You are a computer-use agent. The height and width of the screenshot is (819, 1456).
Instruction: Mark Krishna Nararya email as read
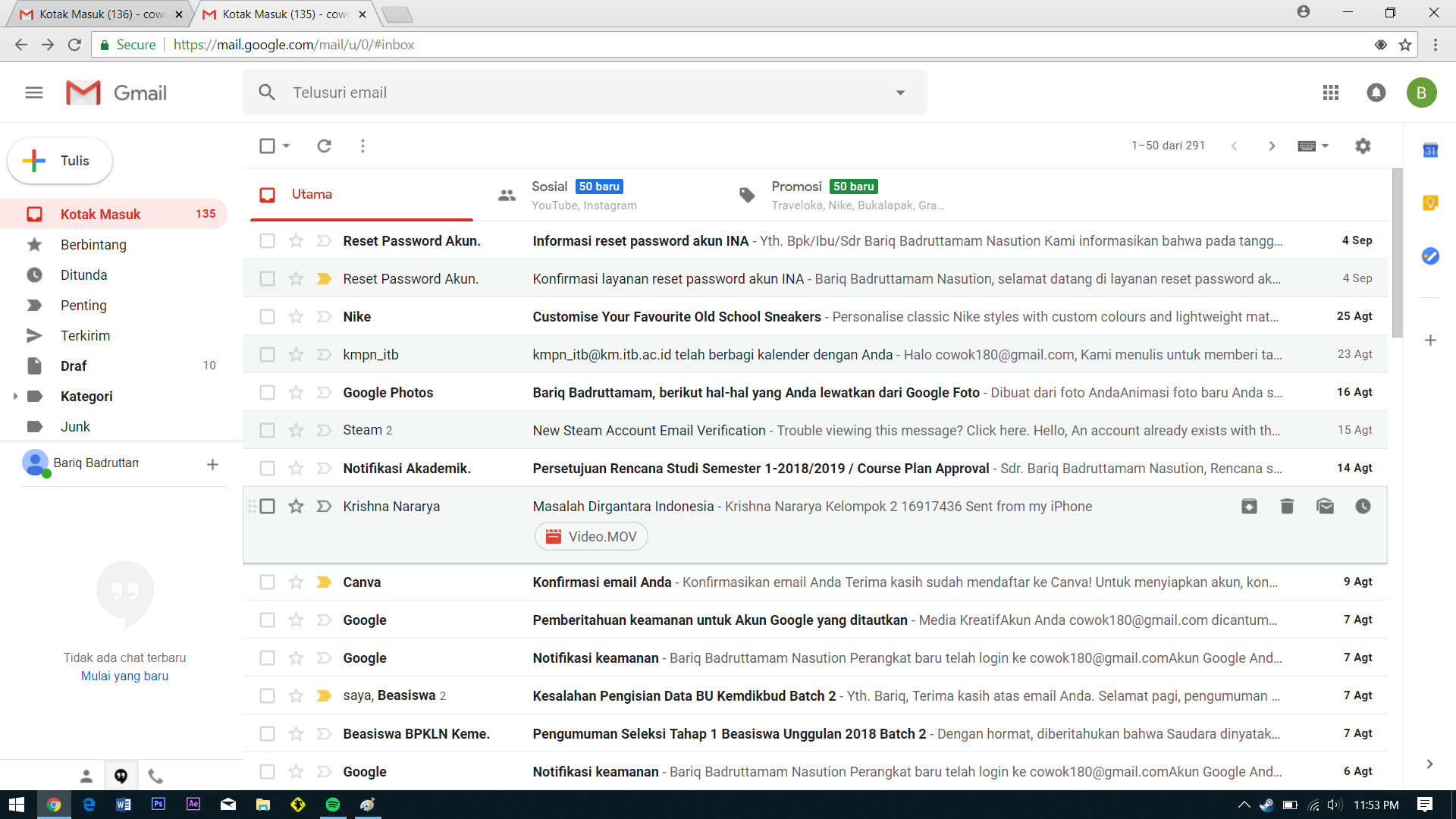(1325, 506)
